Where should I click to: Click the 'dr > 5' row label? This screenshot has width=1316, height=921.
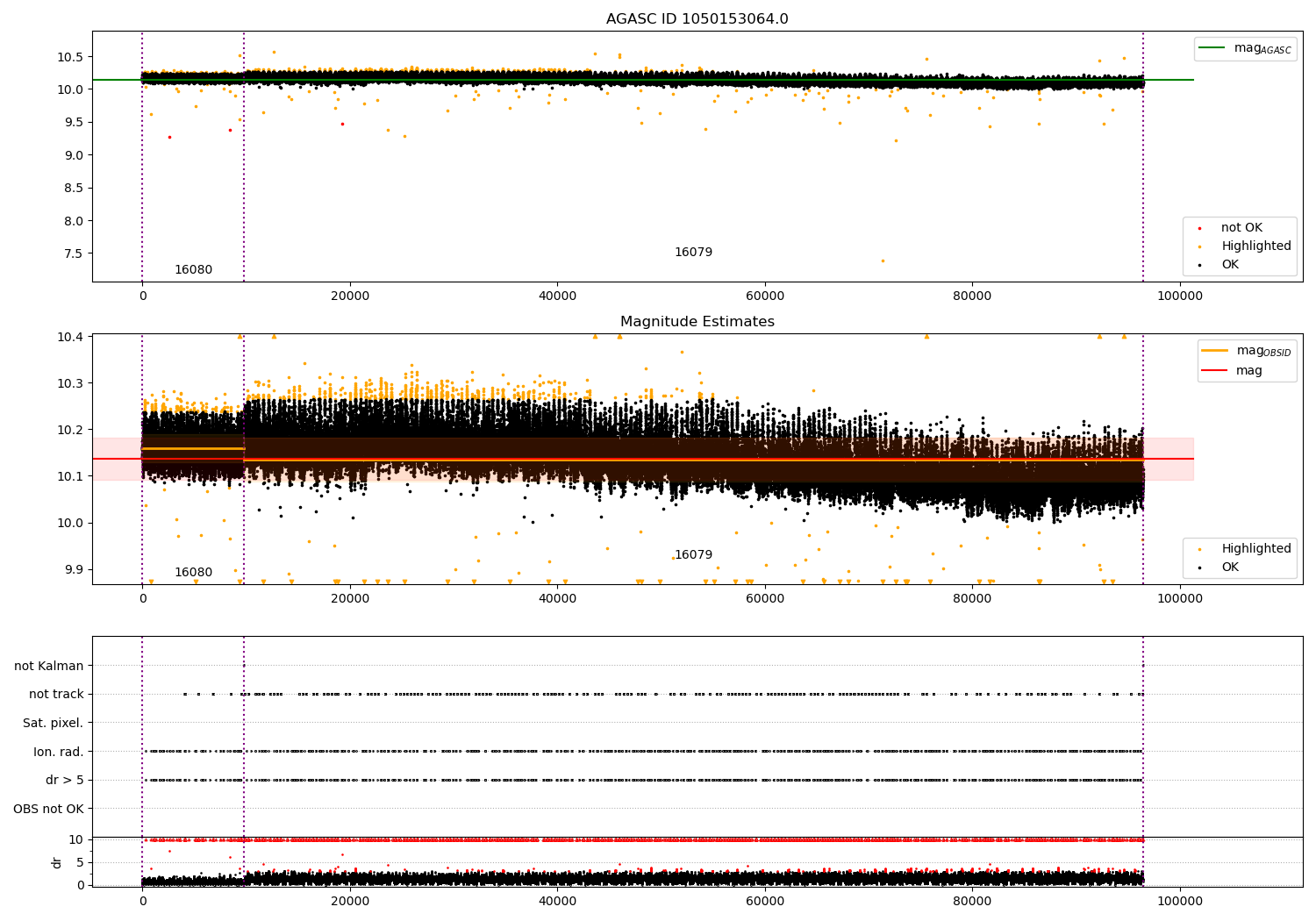tap(65, 781)
